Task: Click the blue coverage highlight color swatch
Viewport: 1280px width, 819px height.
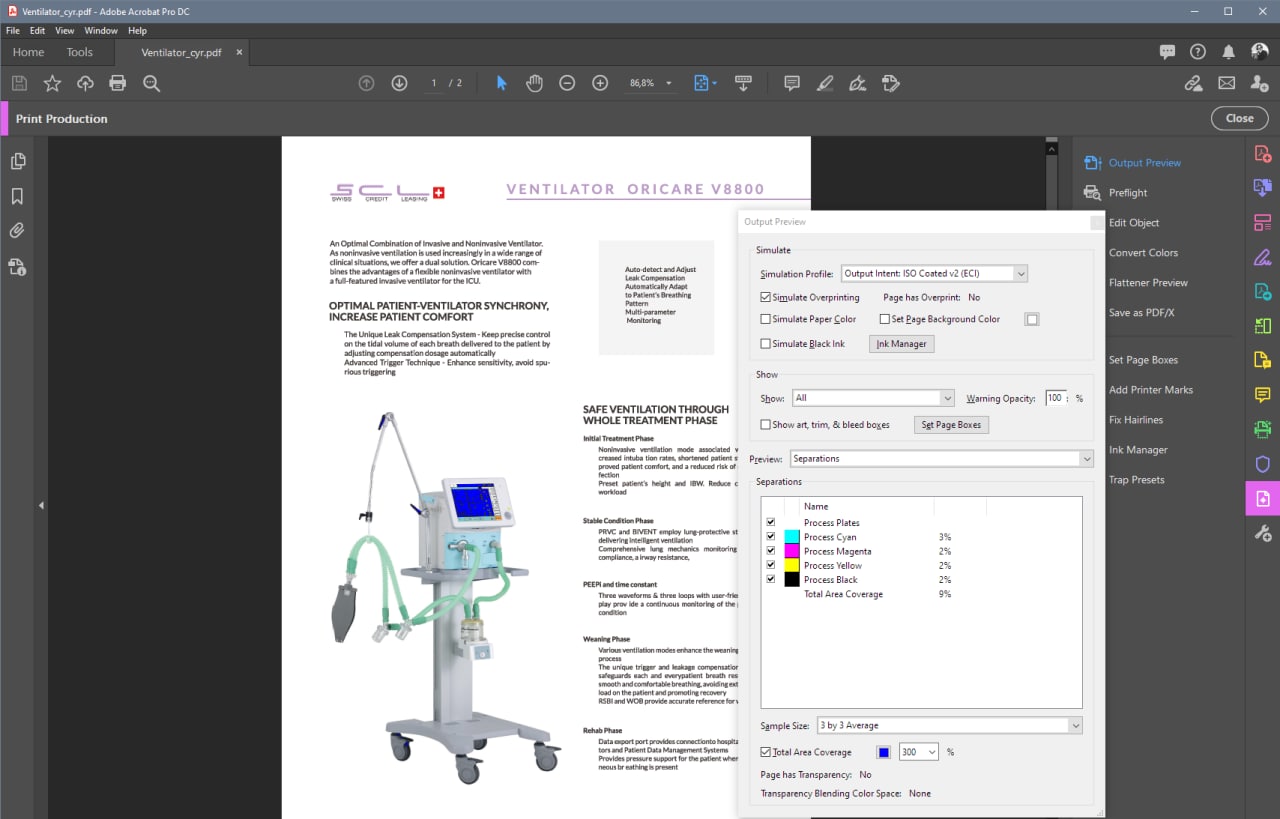Action: [883, 752]
